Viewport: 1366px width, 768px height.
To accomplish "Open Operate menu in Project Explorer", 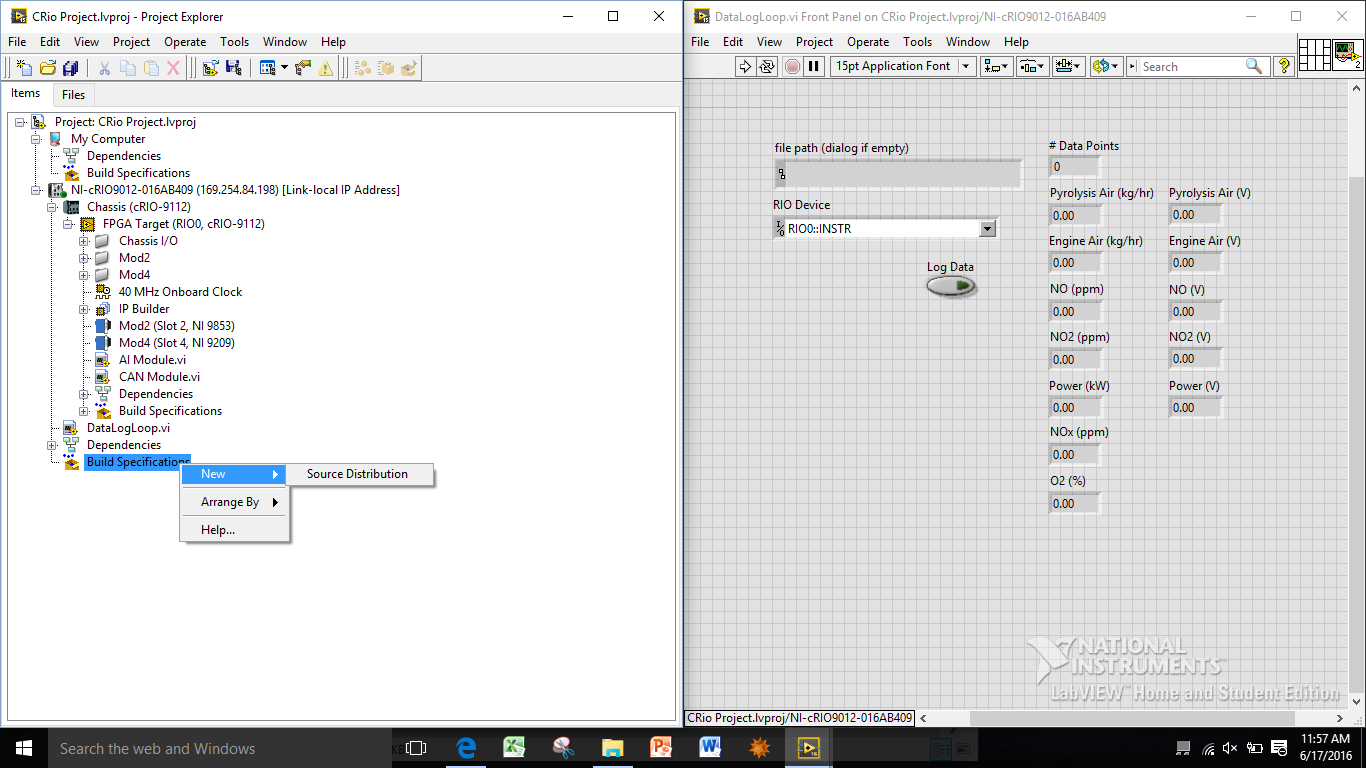I will tap(185, 42).
